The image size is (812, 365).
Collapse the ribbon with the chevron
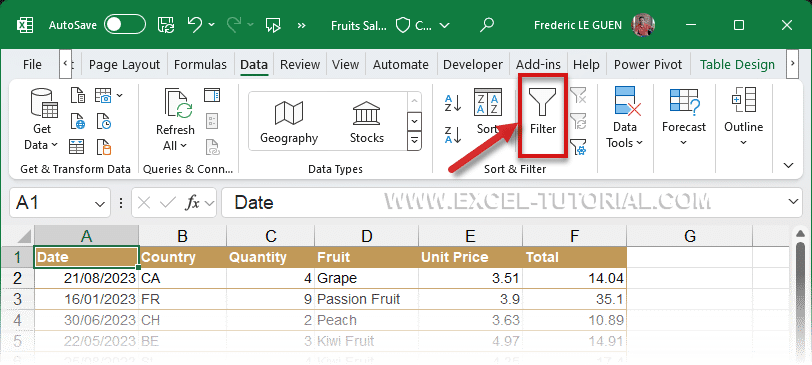coord(789,166)
